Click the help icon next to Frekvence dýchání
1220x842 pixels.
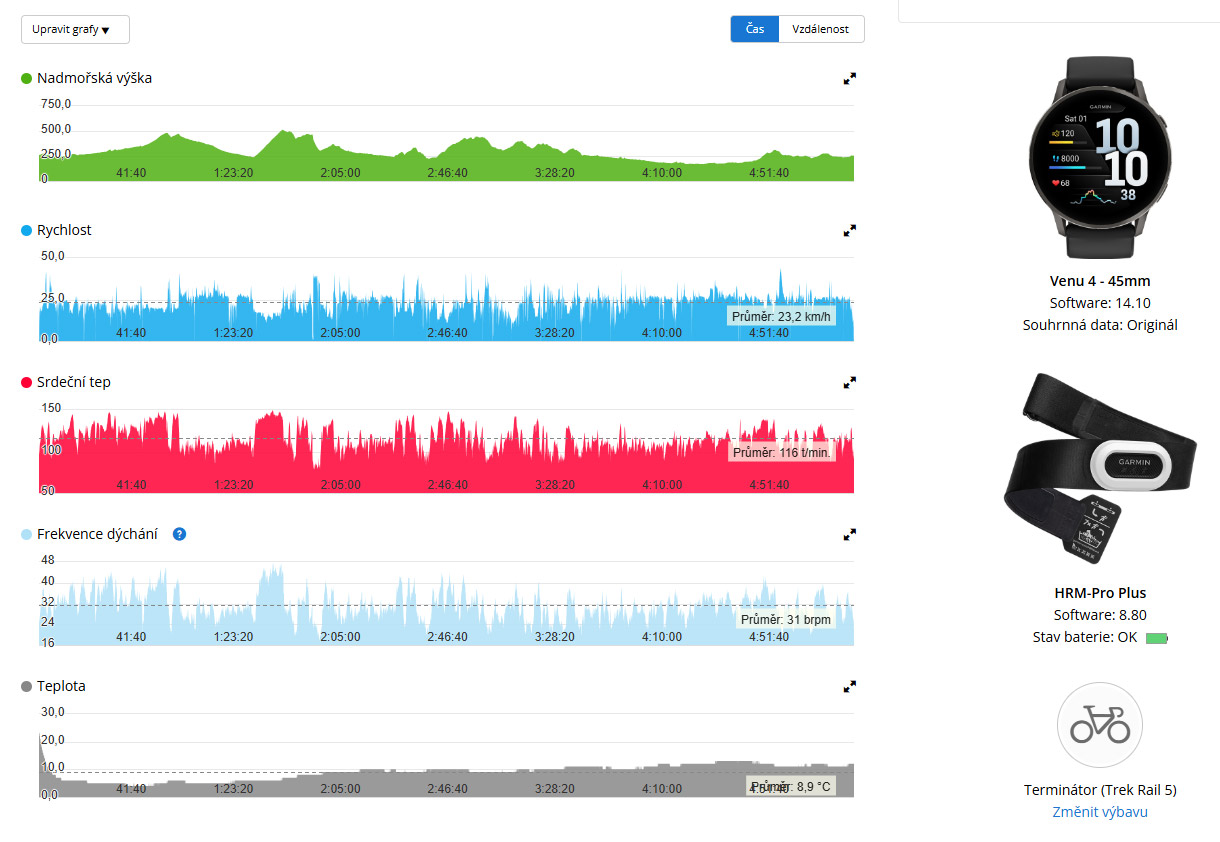[179, 534]
